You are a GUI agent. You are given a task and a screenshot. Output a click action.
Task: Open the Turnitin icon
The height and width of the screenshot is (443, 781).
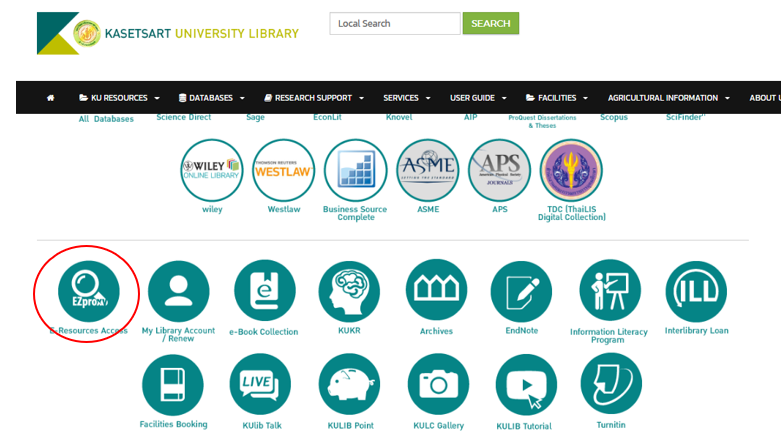[x=611, y=384]
